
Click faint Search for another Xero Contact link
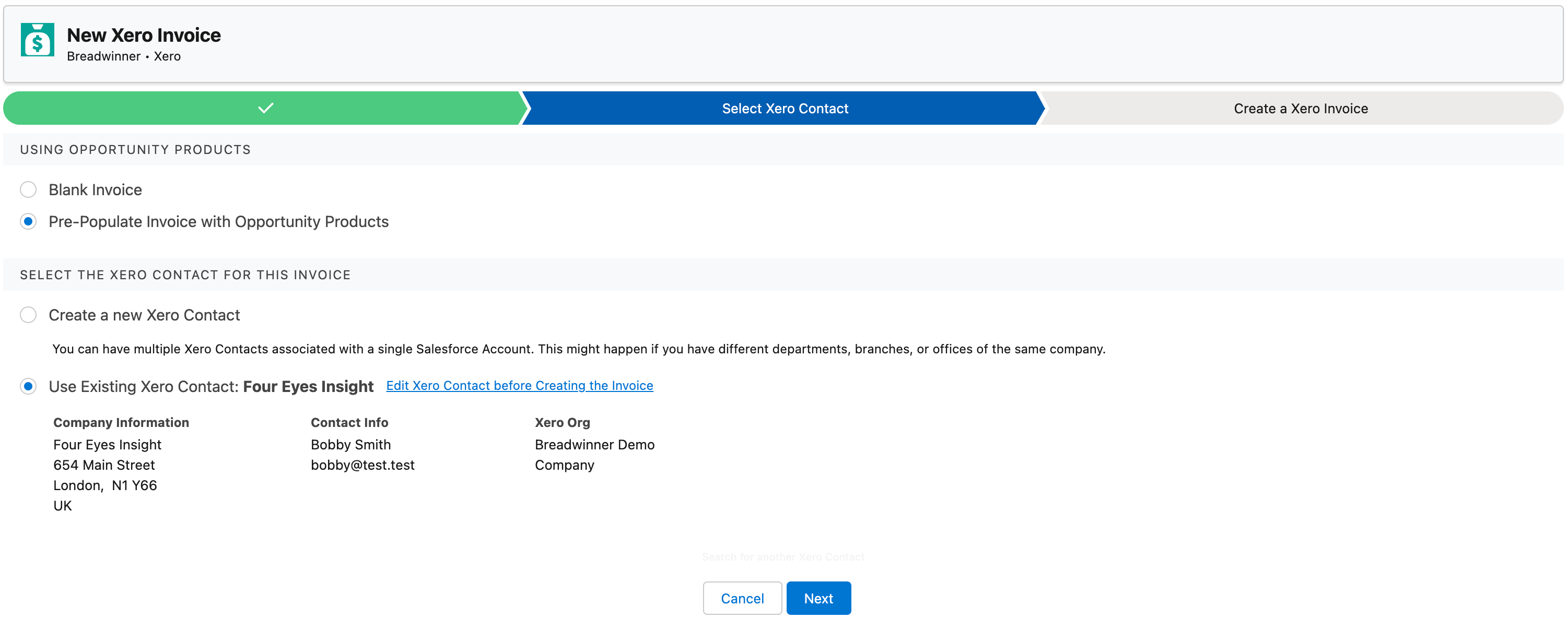[x=783, y=557]
